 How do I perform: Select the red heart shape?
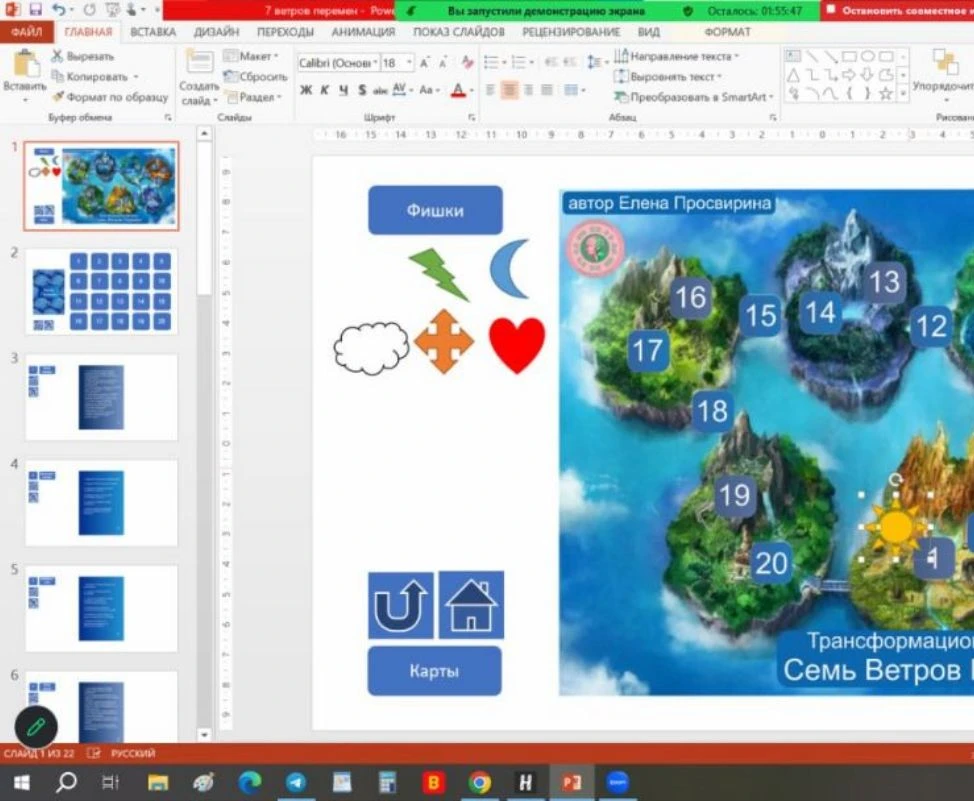pyautogui.click(x=516, y=344)
